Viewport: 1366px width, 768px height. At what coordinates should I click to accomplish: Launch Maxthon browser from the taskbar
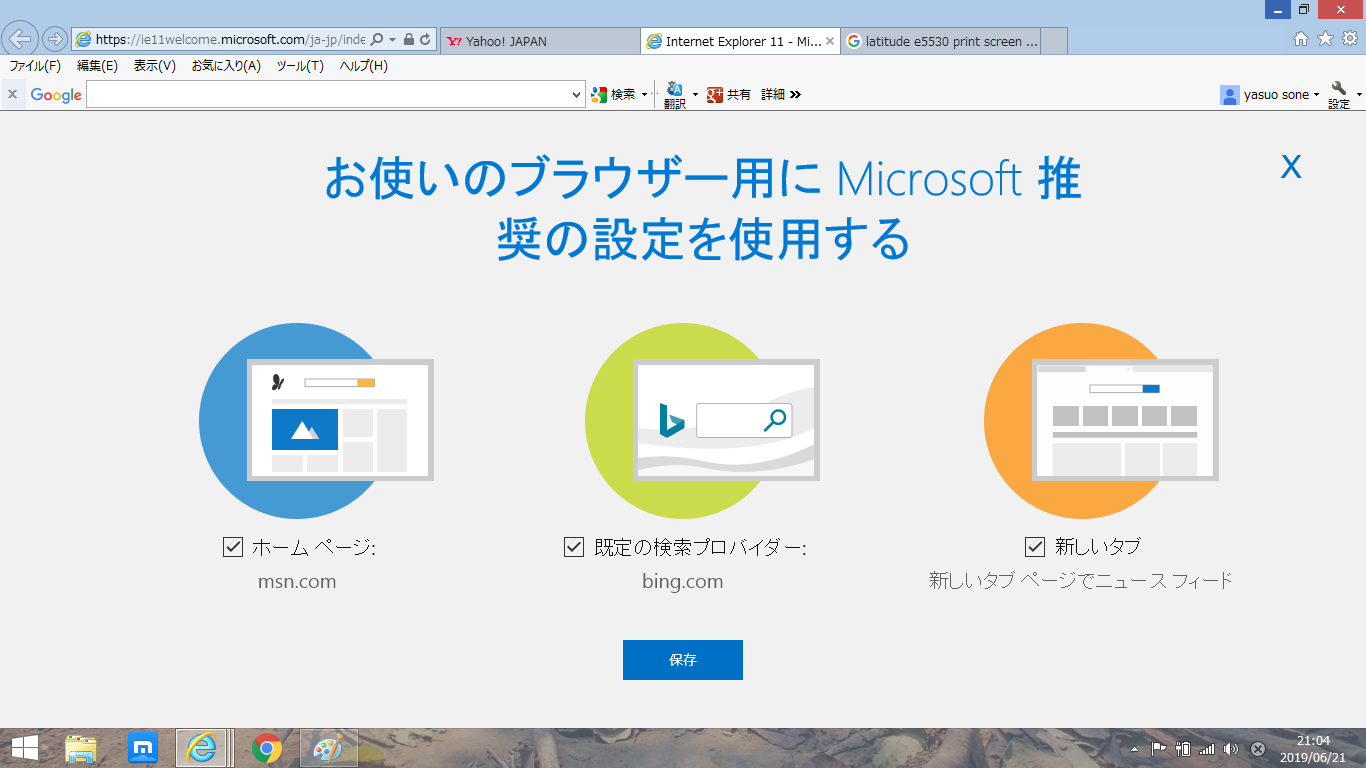(x=143, y=748)
